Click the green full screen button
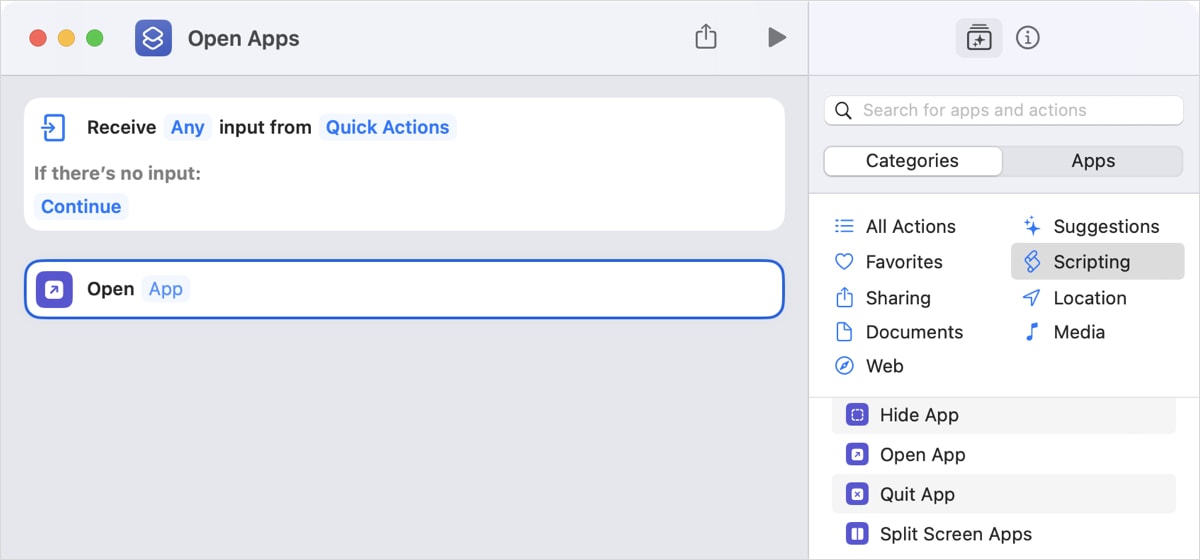1200x560 pixels. tap(94, 38)
